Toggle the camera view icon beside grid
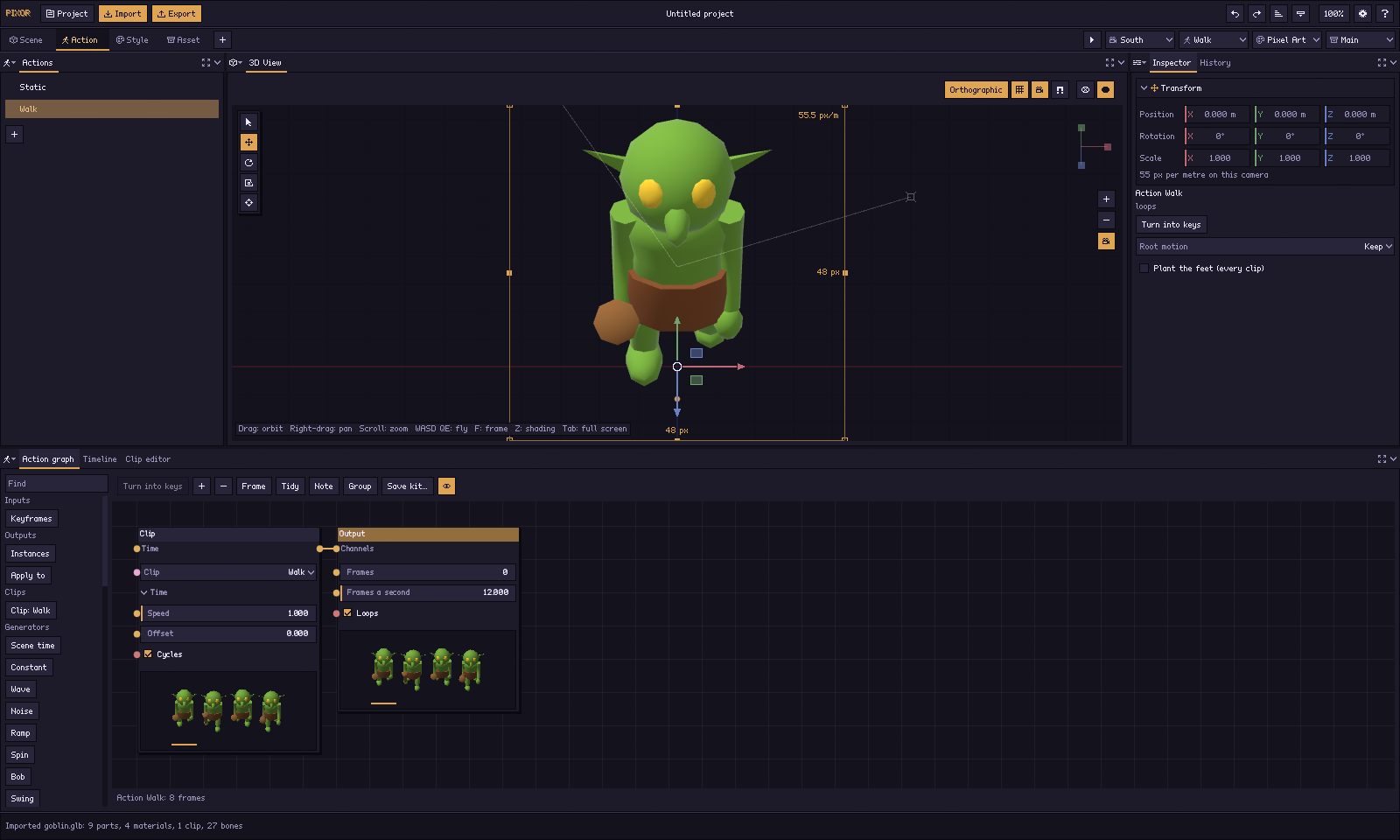Screen dimensions: 1400x840 tap(1039, 90)
